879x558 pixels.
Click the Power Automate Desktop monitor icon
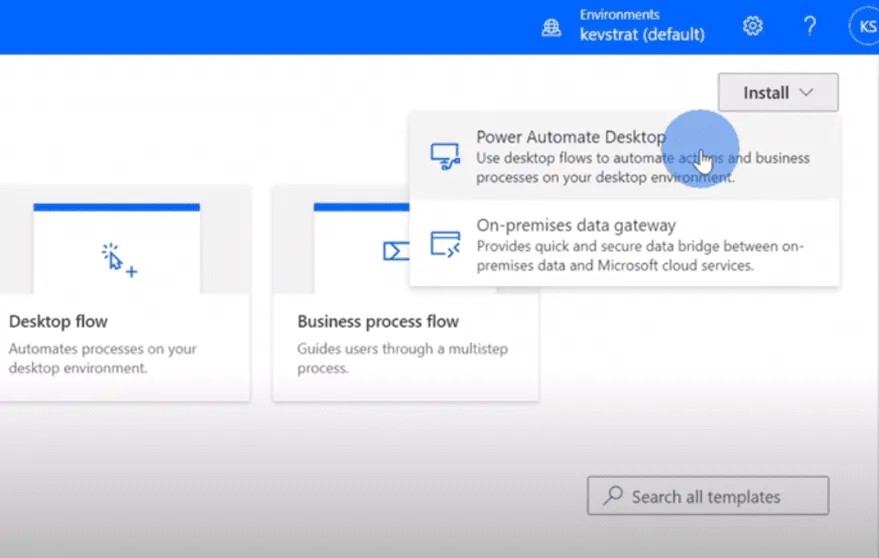click(x=445, y=156)
